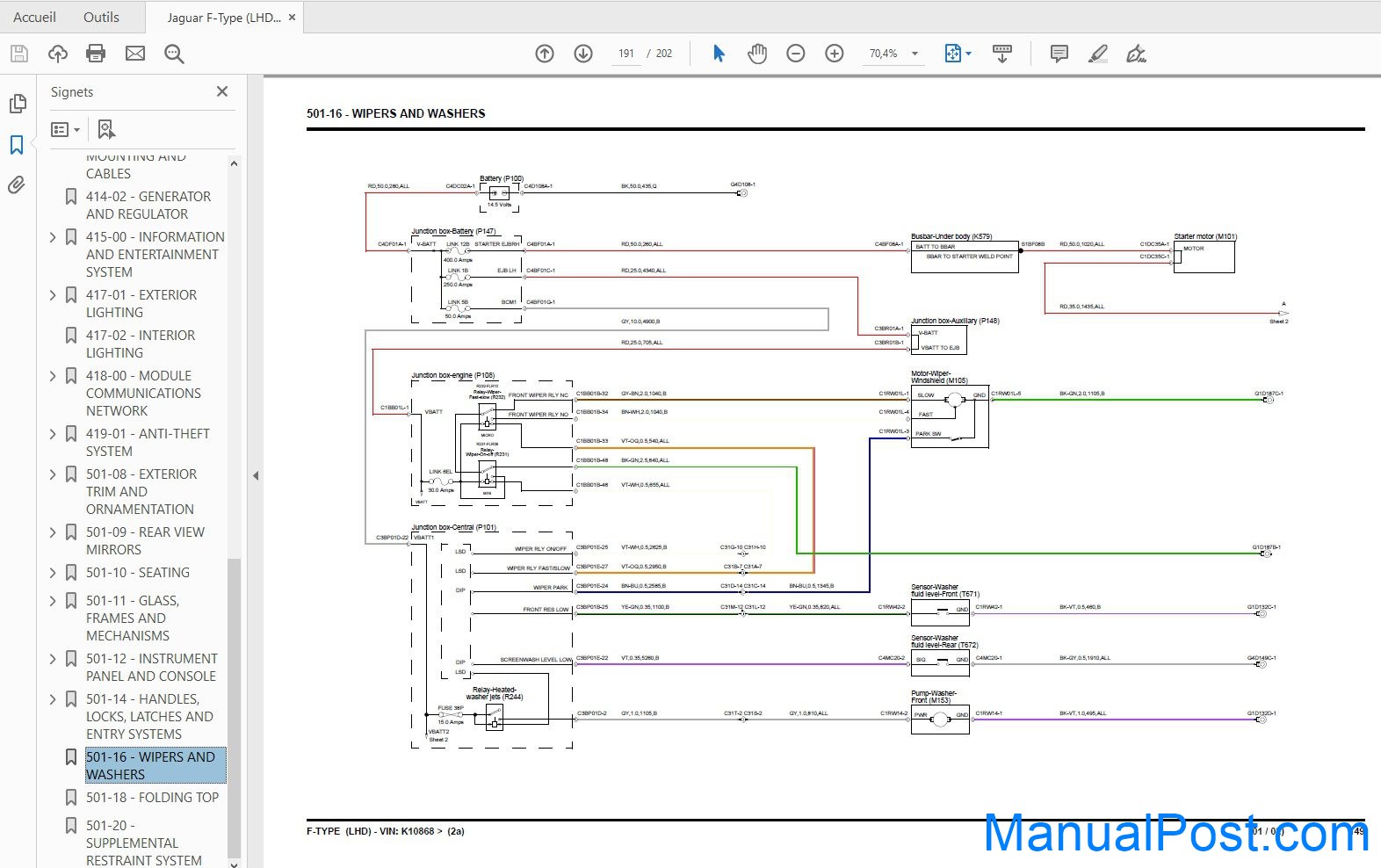This screenshot has width=1381, height=868.
Task: Expand the 501-12 Instrument Panel bookmark
Action: pos(53,659)
